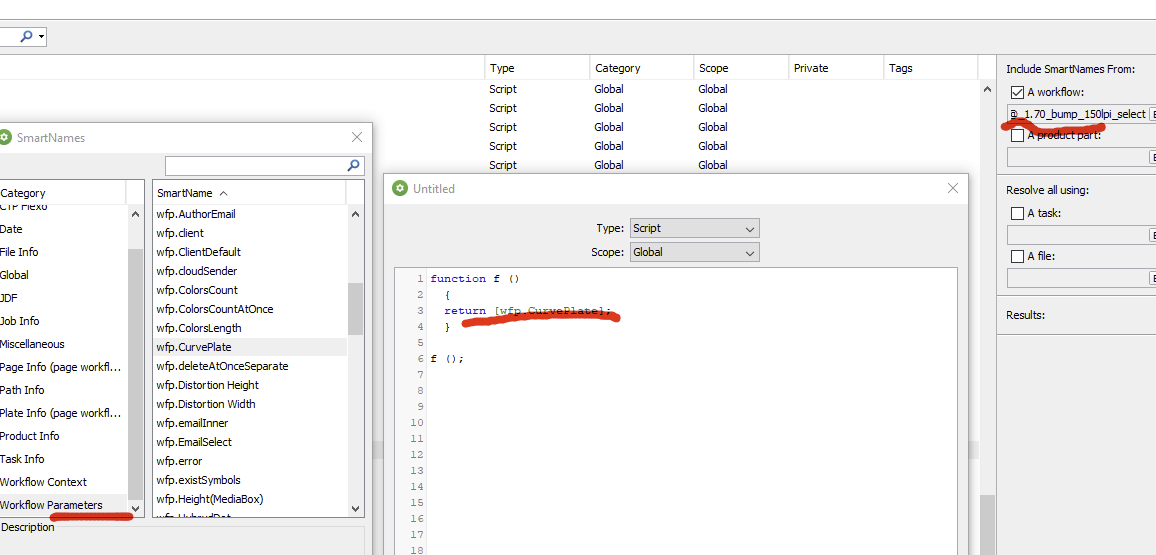Enable the 'A file' checkbox

coord(1017,256)
